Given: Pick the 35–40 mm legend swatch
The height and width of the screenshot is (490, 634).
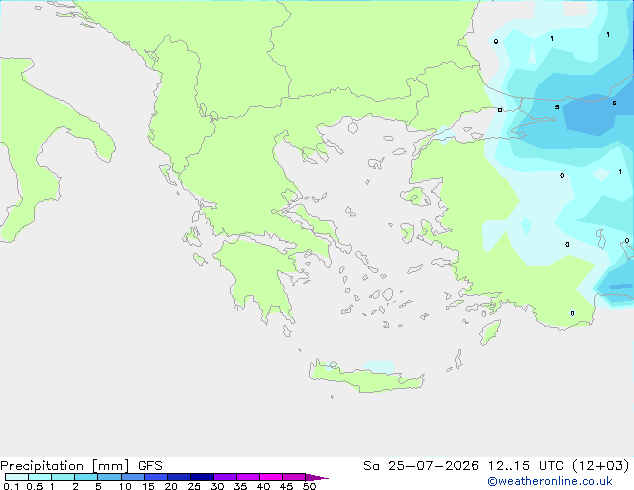Looking at the screenshot, I should pyautogui.click(x=247, y=477).
